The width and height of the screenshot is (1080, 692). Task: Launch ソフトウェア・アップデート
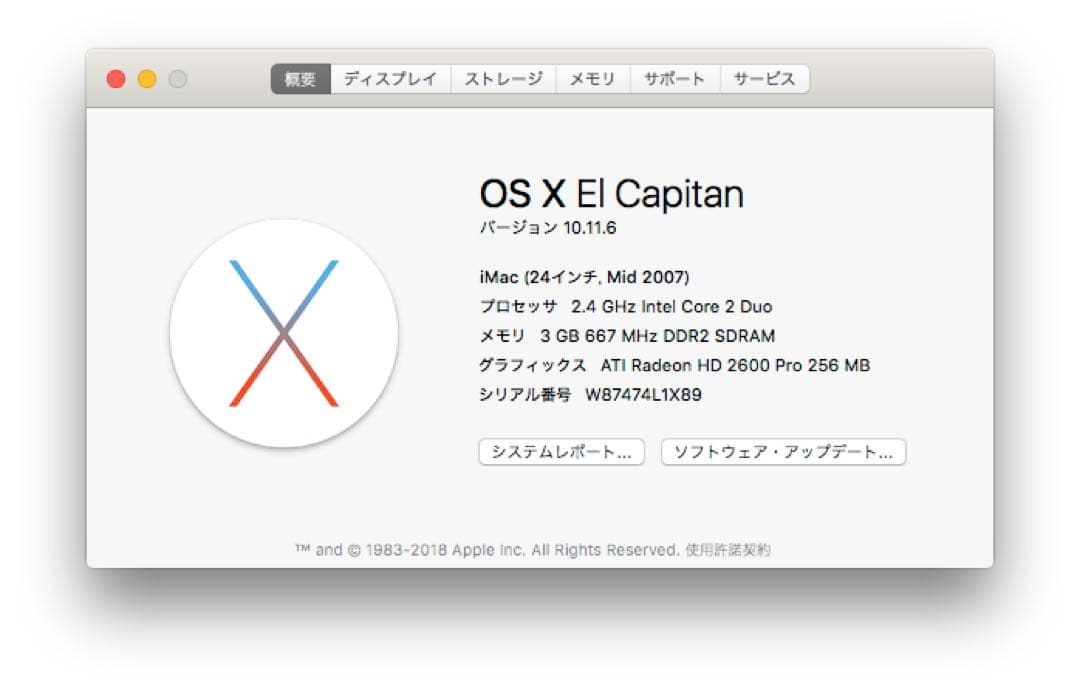[782, 452]
